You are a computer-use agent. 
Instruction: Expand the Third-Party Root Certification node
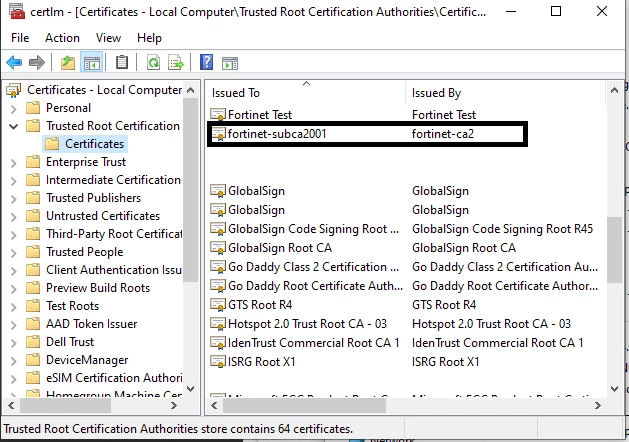(14, 235)
